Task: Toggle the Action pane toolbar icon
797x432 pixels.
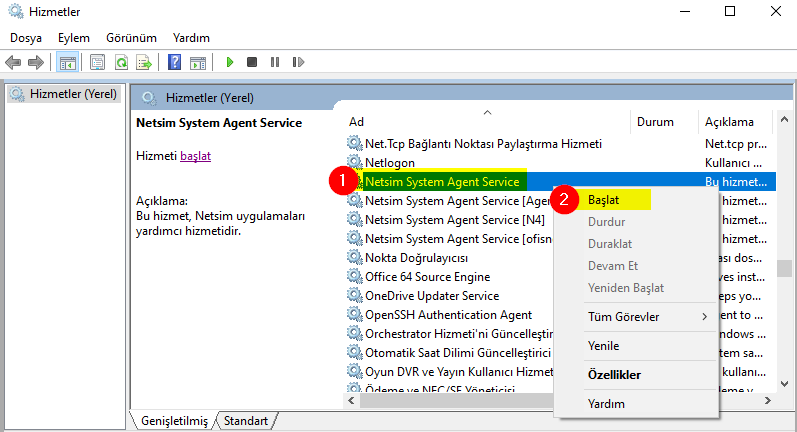Action: click(198, 63)
